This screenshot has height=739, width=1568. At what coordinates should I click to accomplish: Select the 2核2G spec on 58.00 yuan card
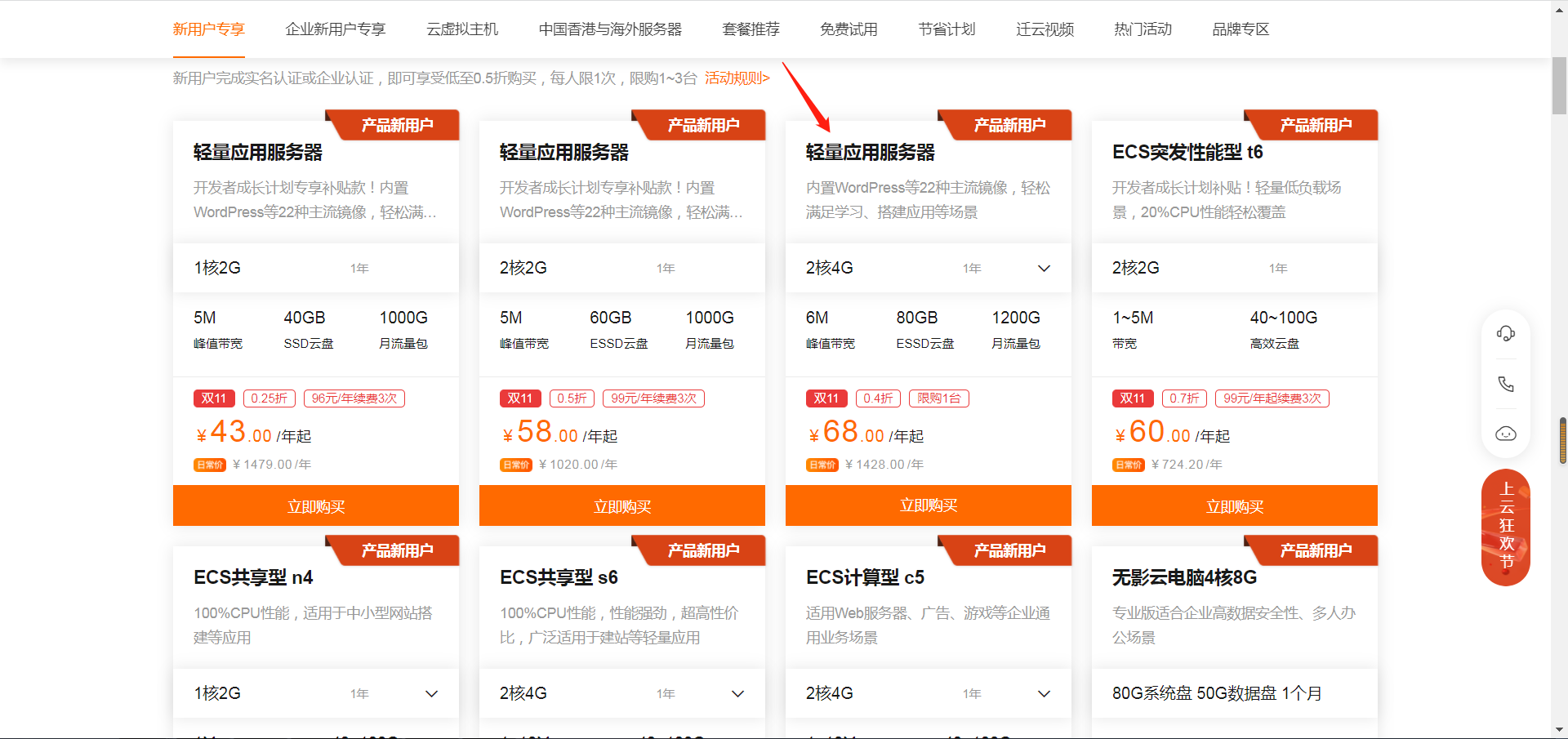622,268
